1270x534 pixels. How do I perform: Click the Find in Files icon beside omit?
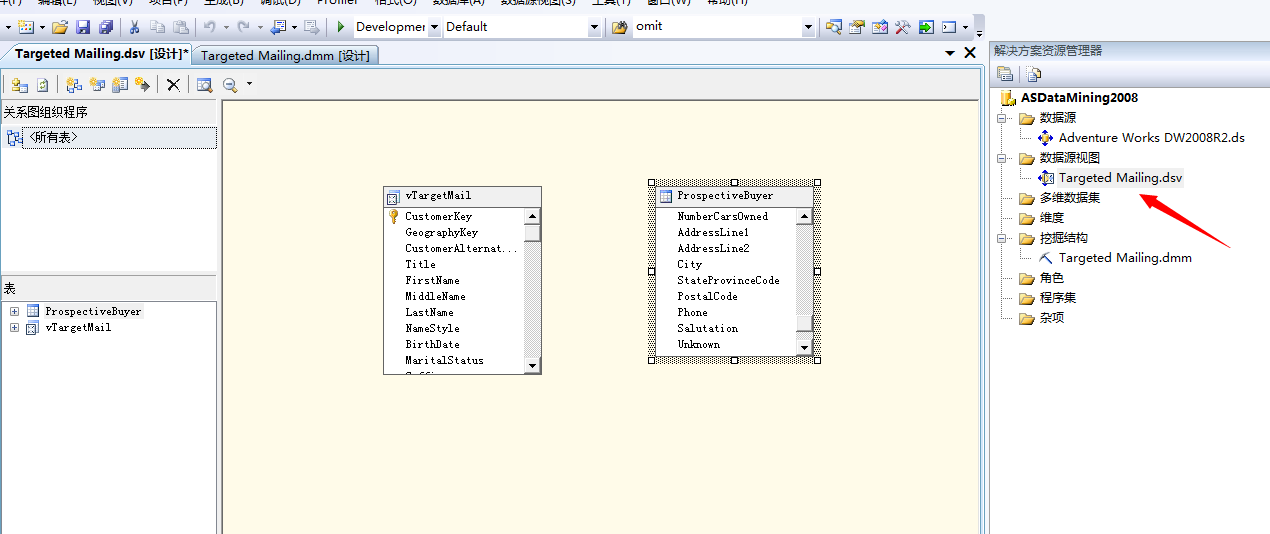(619, 27)
